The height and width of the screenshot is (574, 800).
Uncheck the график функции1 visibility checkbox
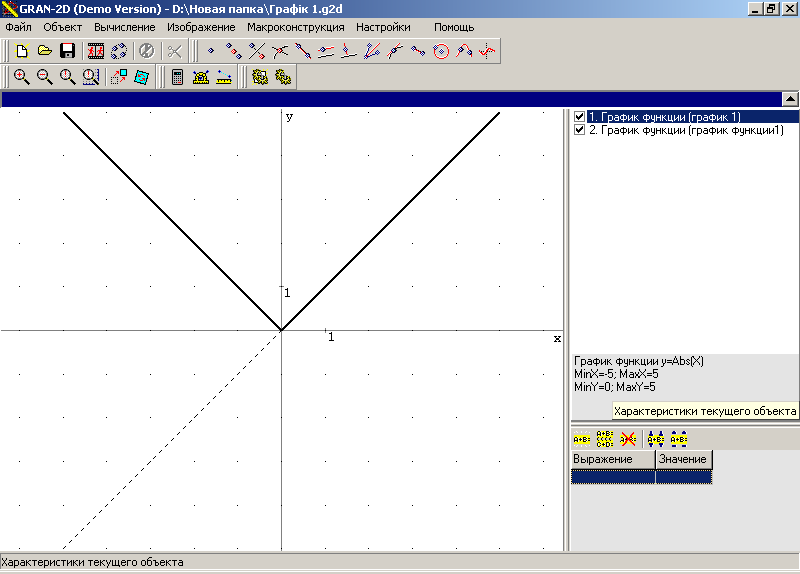579,130
